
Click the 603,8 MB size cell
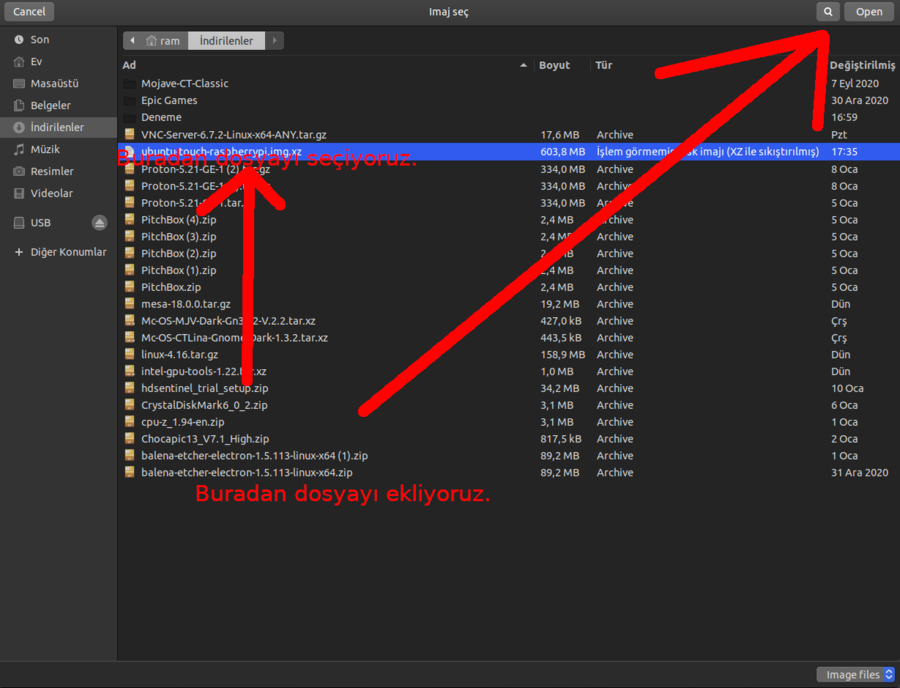(562, 151)
